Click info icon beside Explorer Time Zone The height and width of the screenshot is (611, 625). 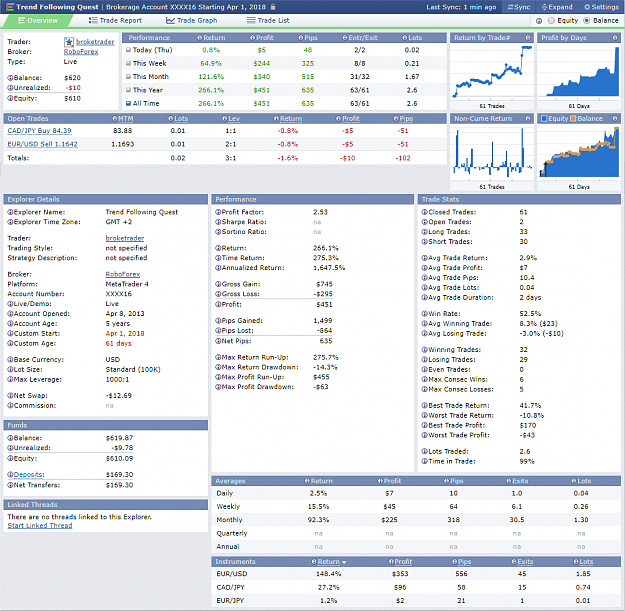[10, 222]
